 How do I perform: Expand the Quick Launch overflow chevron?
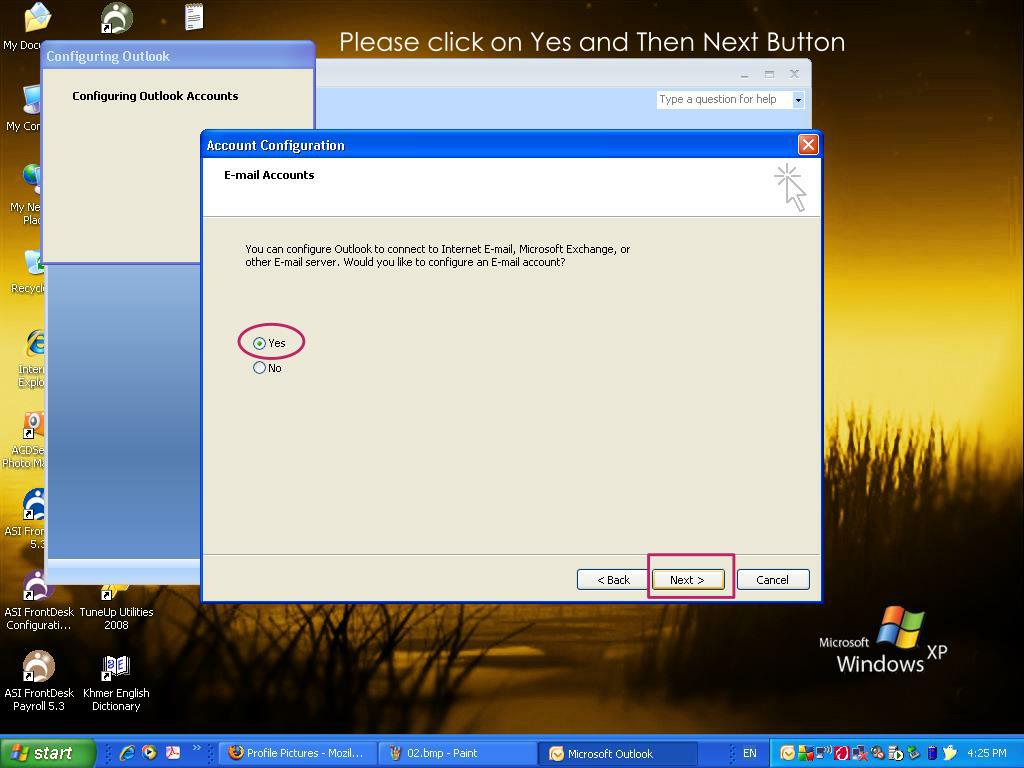click(x=196, y=748)
